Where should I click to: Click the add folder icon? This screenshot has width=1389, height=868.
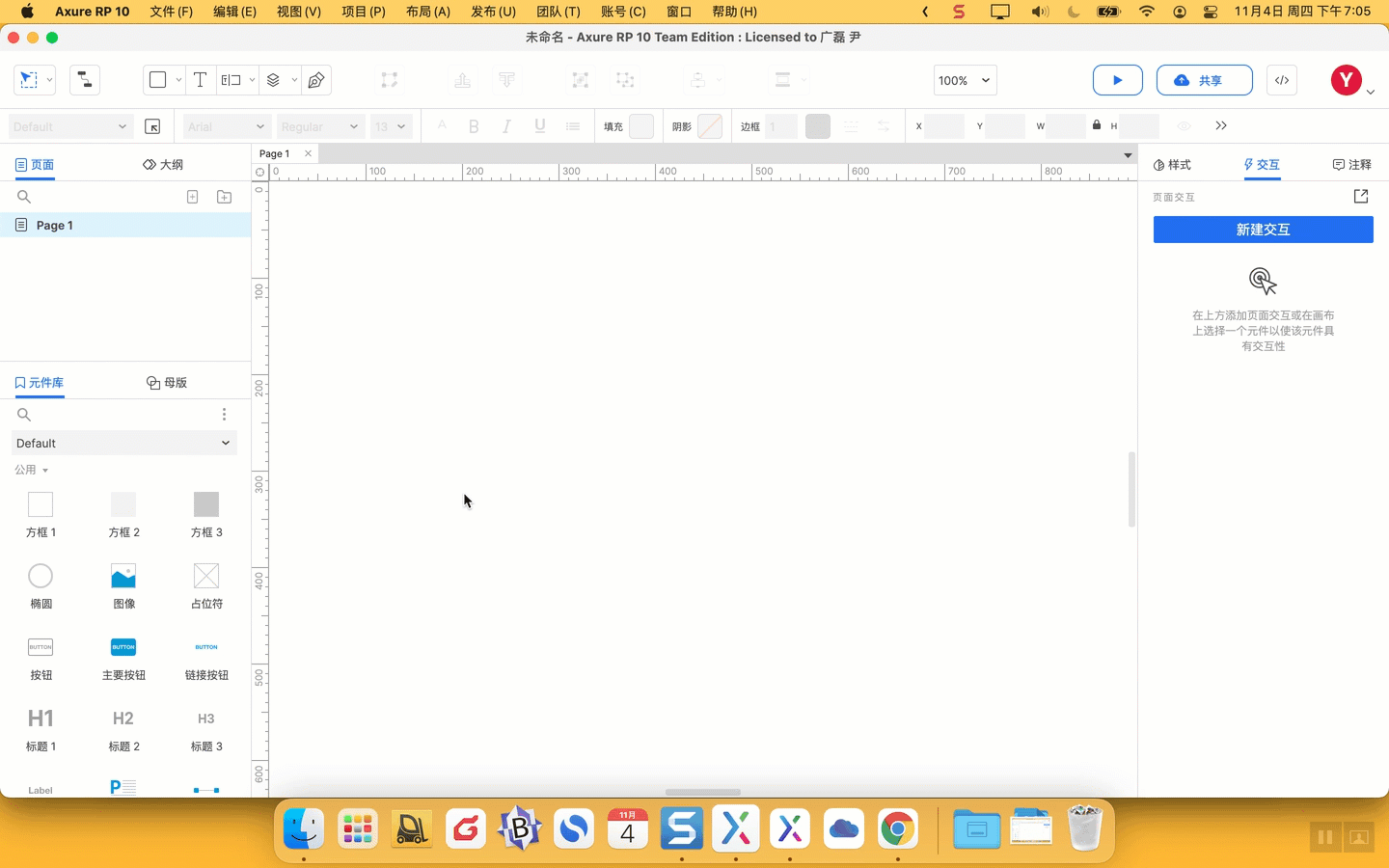224,197
